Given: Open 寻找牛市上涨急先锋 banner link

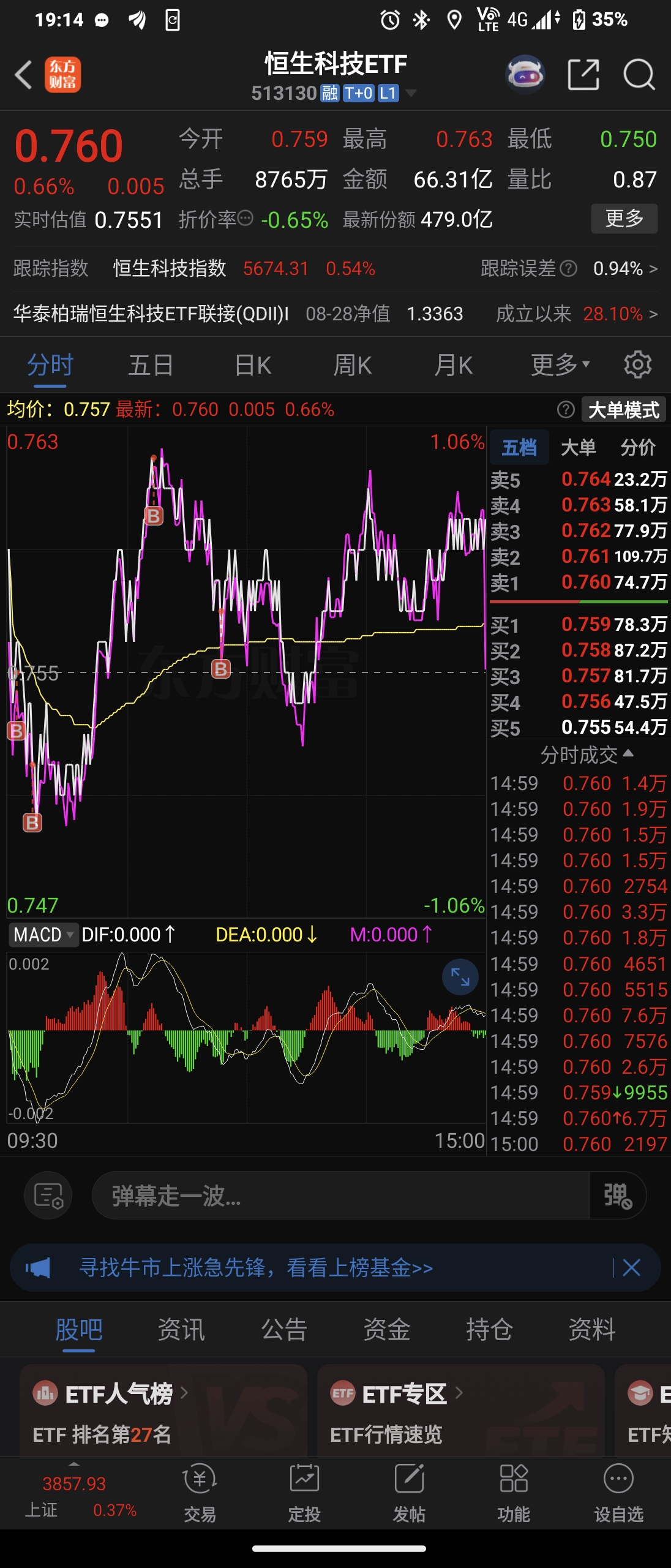Looking at the screenshot, I should point(256,1267).
